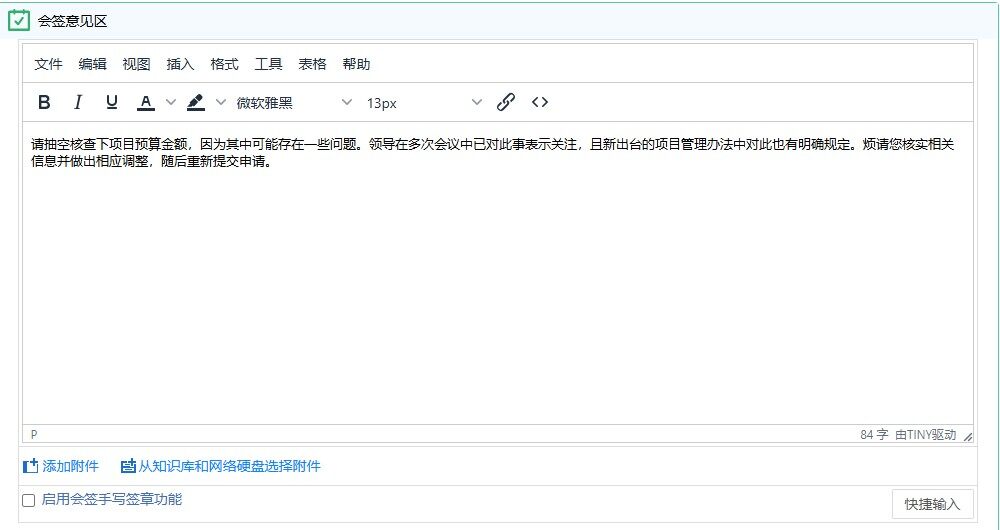Viewport: 1000px width, 530px height.
Task: Open source code view icon
Action: (540, 102)
